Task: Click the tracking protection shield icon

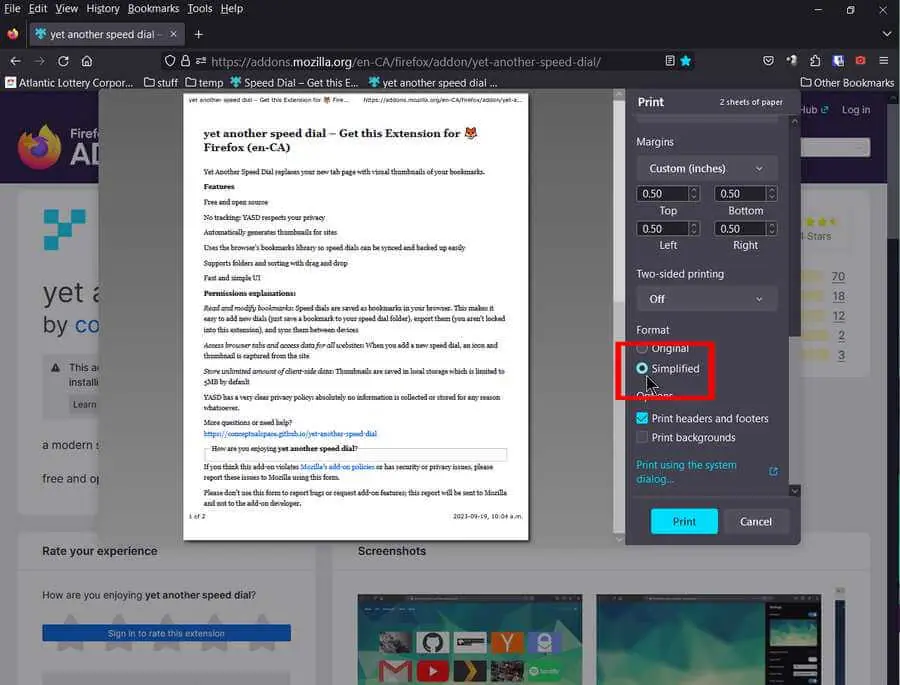Action: click(x=170, y=61)
